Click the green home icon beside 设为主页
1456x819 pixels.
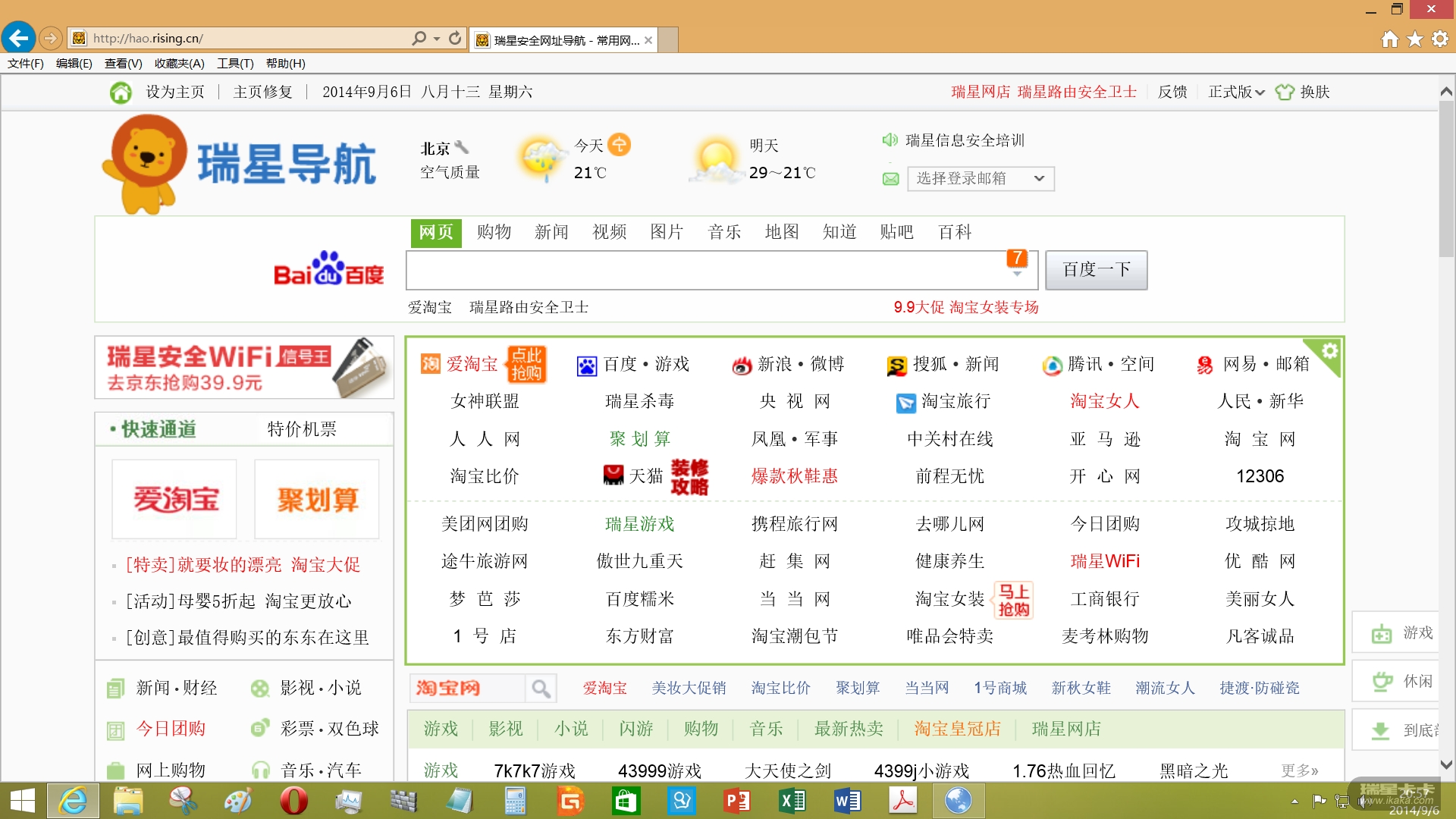(x=121, y=93)
